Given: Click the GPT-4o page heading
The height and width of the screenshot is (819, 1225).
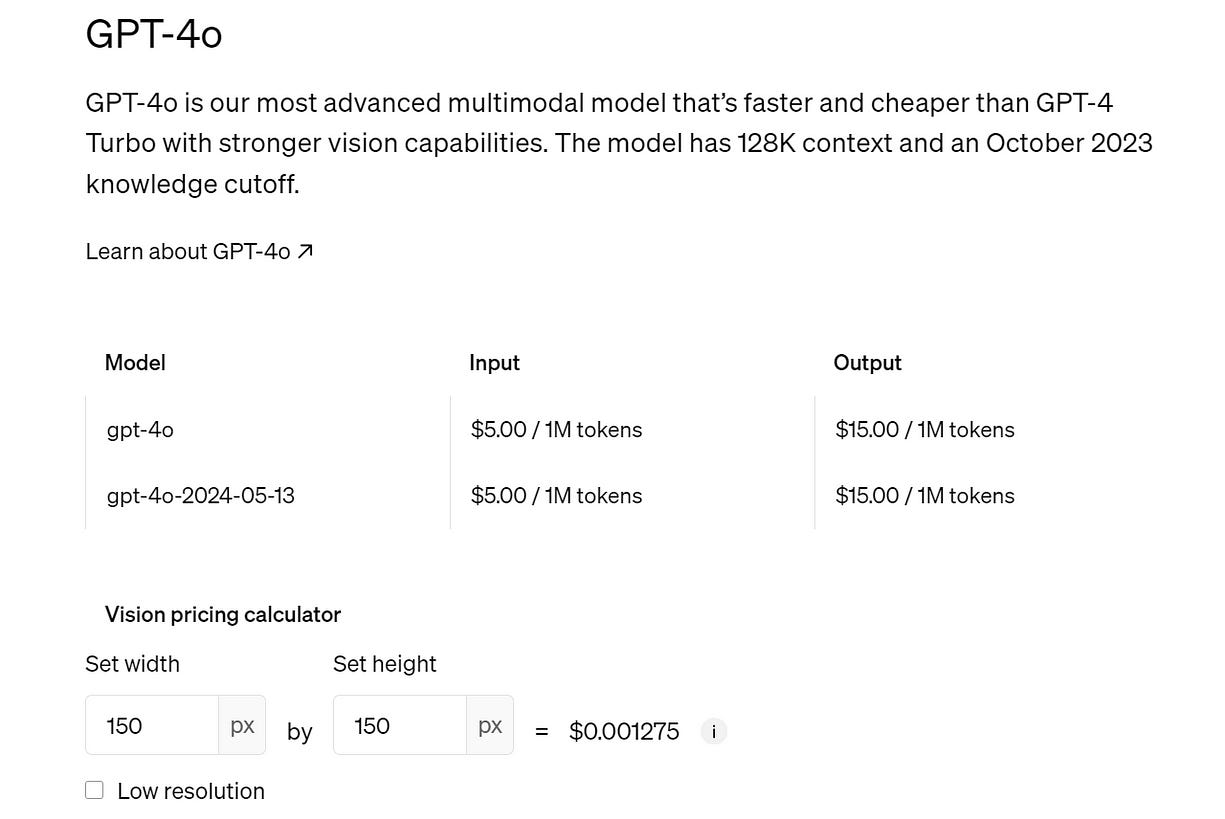Looking at the screenshot, I should tap(154, 33).
